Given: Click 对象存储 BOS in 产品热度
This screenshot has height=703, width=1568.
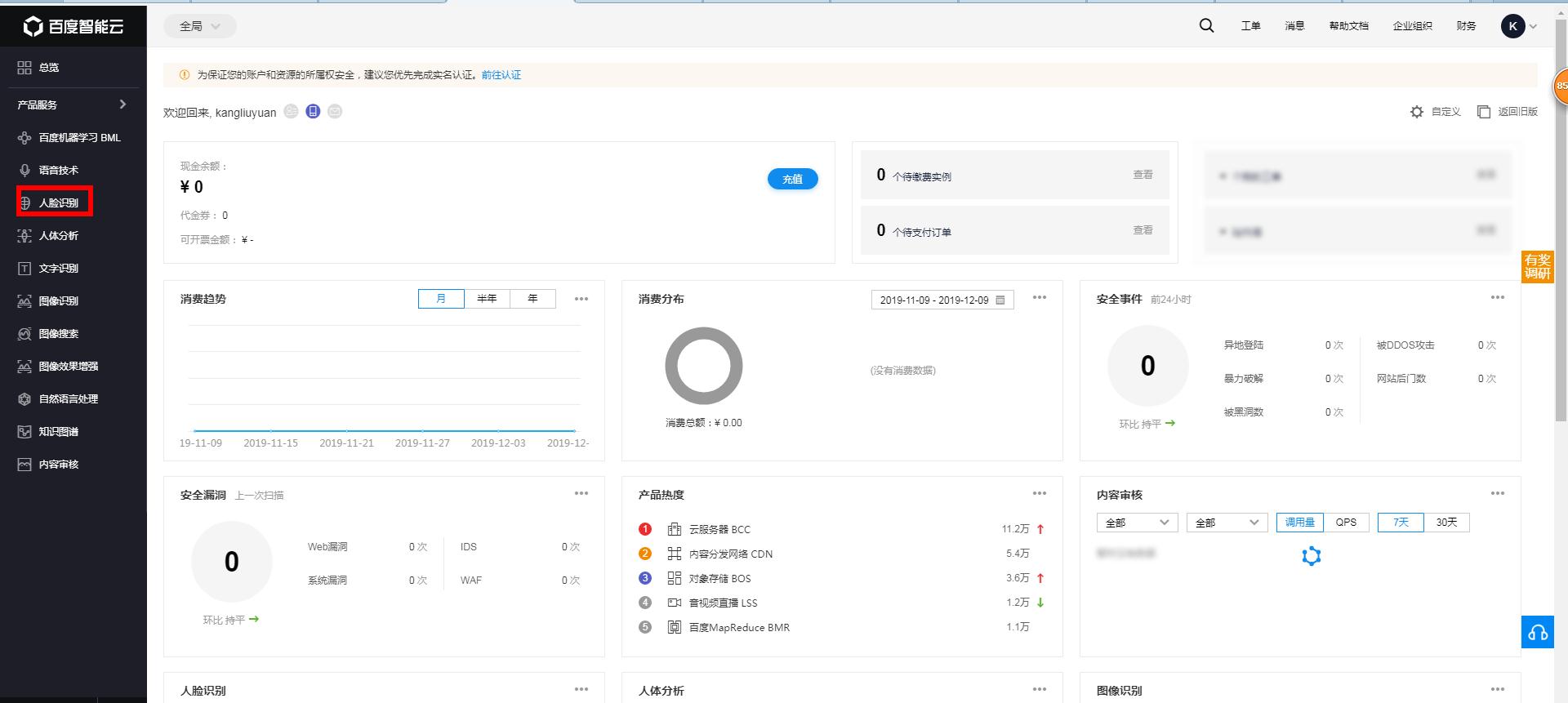Looking at the screenshot, I should [x=719, y=578].
